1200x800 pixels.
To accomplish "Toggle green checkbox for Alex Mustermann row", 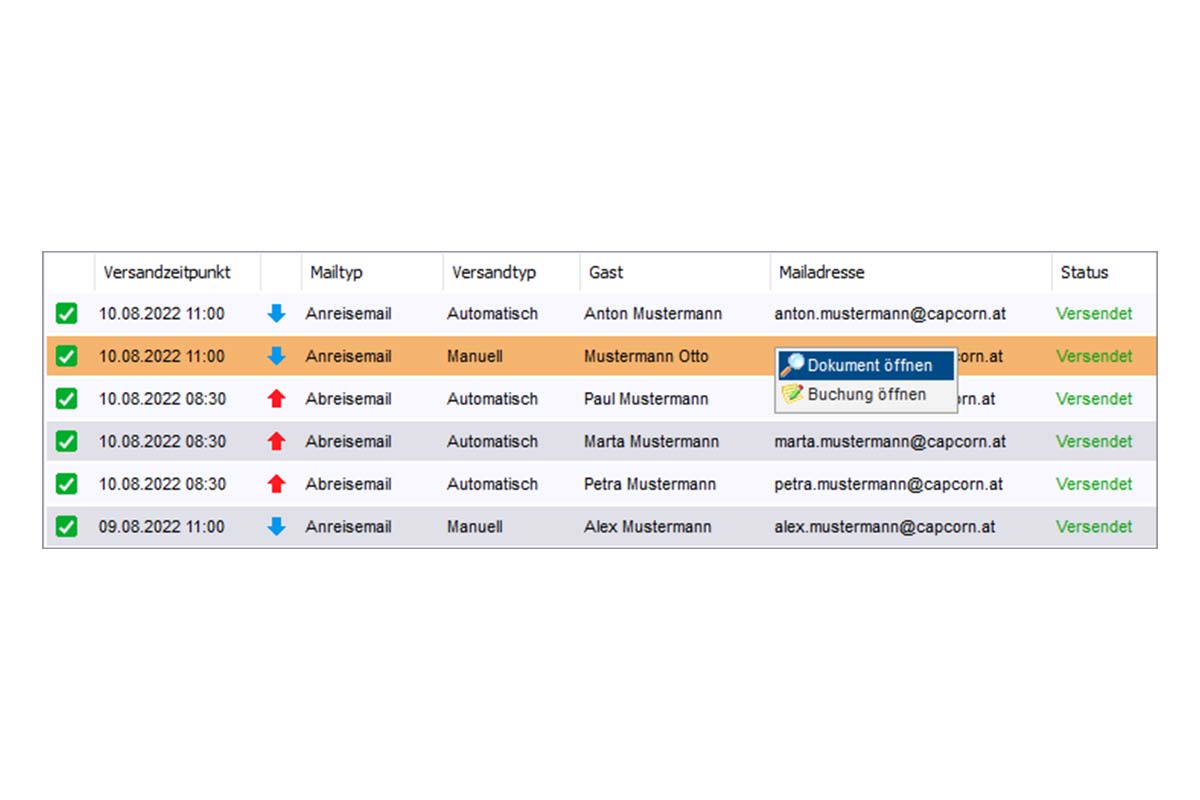I will 66,527.
